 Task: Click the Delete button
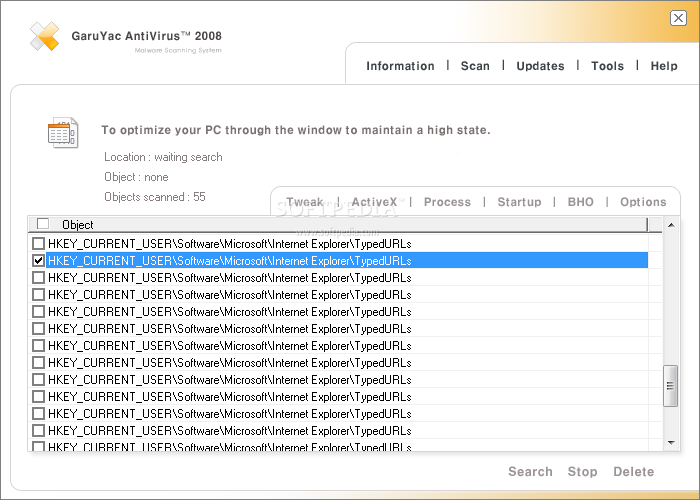[x=633, y=471]
